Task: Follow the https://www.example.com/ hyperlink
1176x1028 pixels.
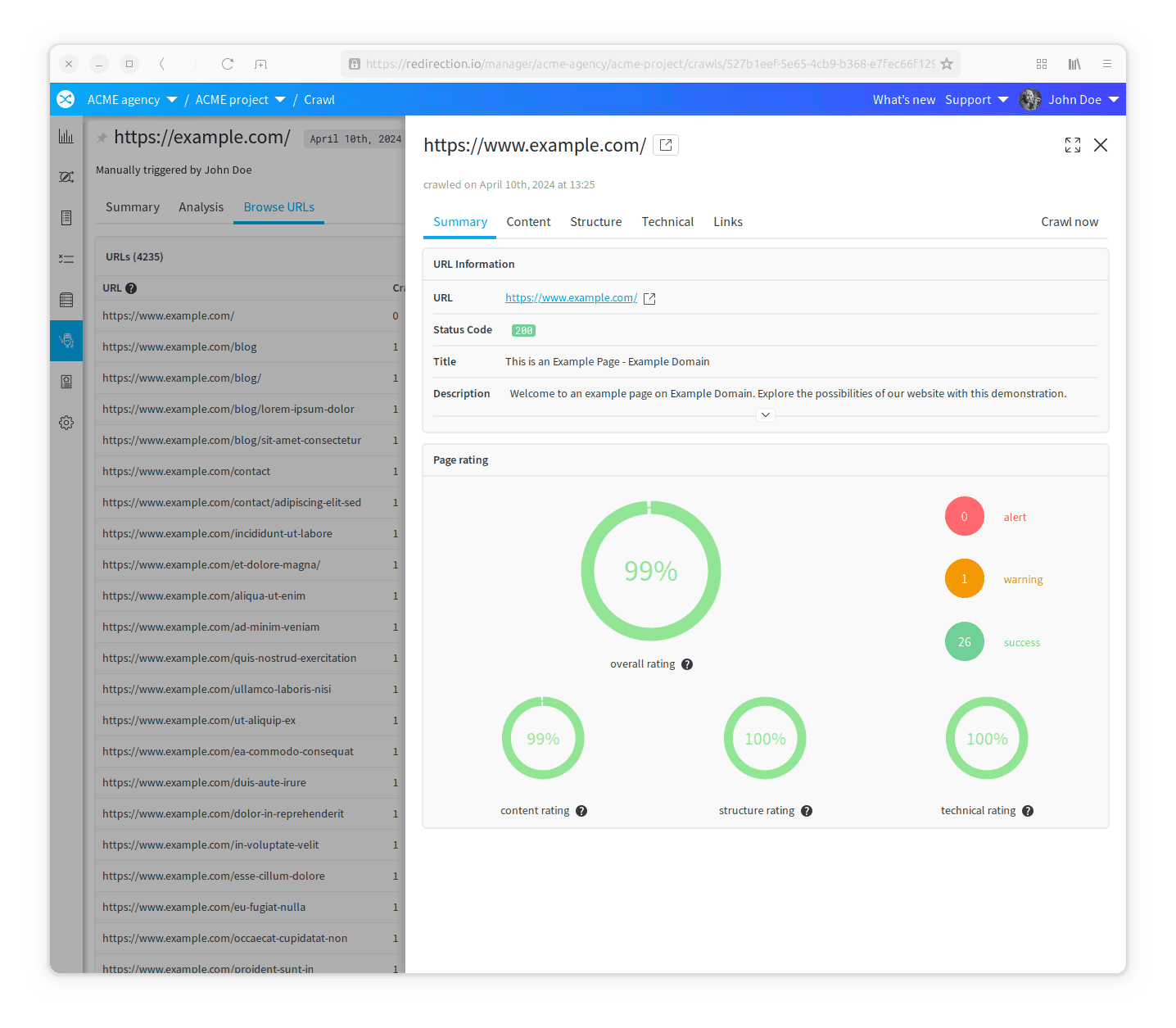Action: point(571,298)
